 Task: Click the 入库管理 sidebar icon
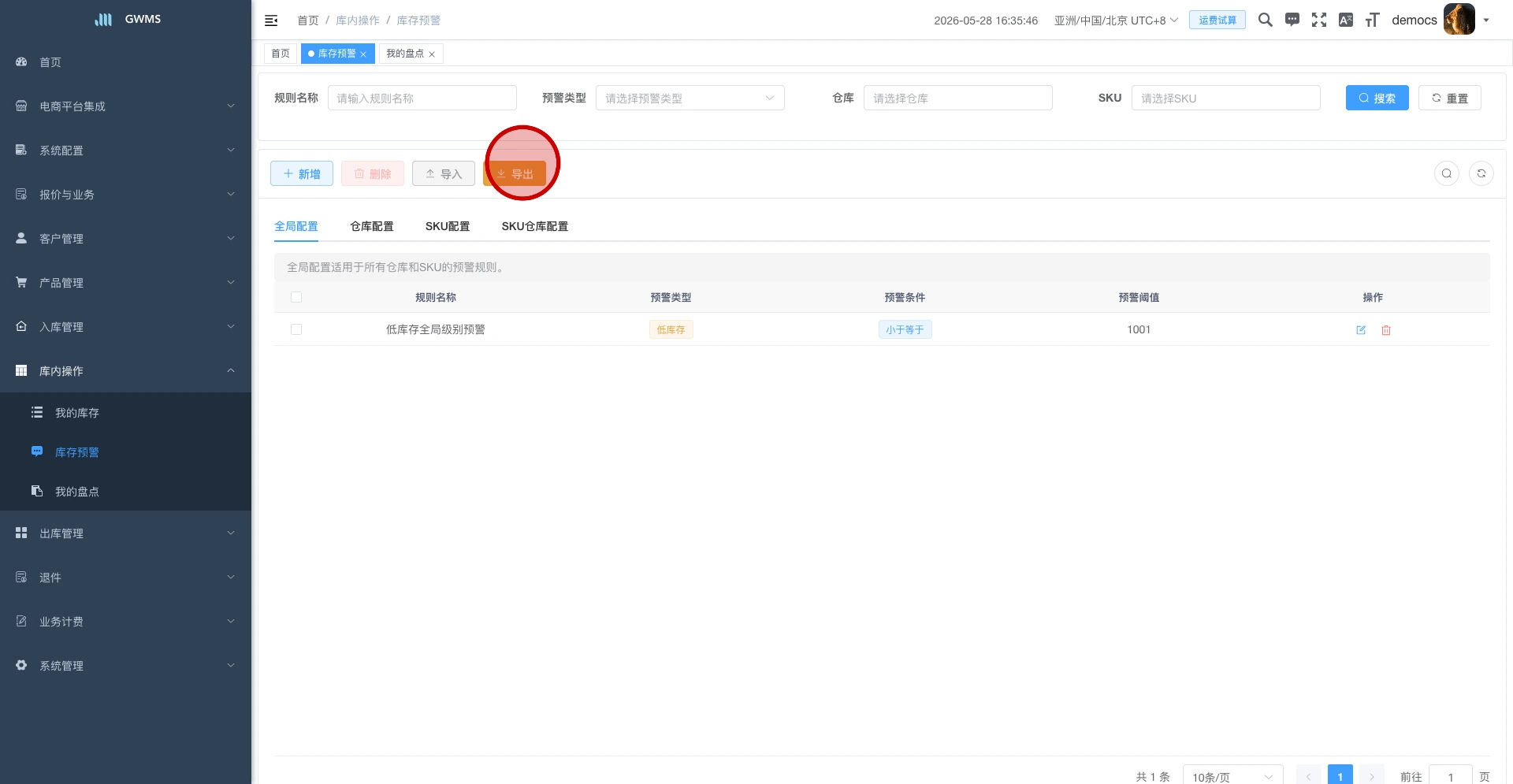pos(21,326)
